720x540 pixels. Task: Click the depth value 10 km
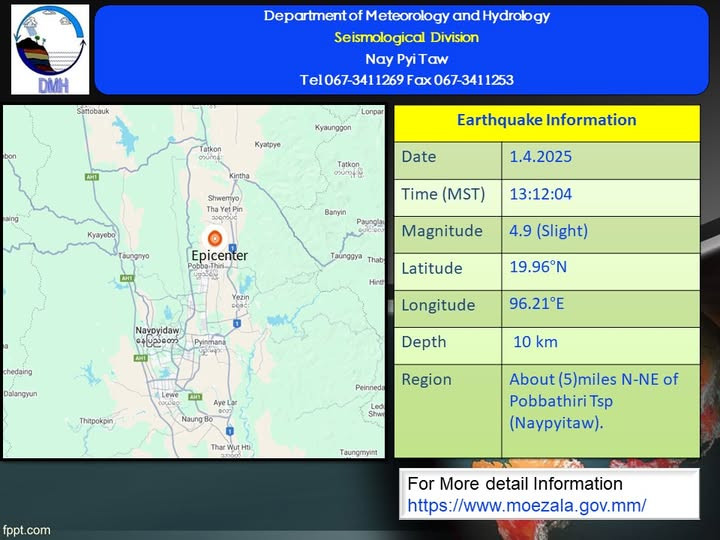pos(530,342)
